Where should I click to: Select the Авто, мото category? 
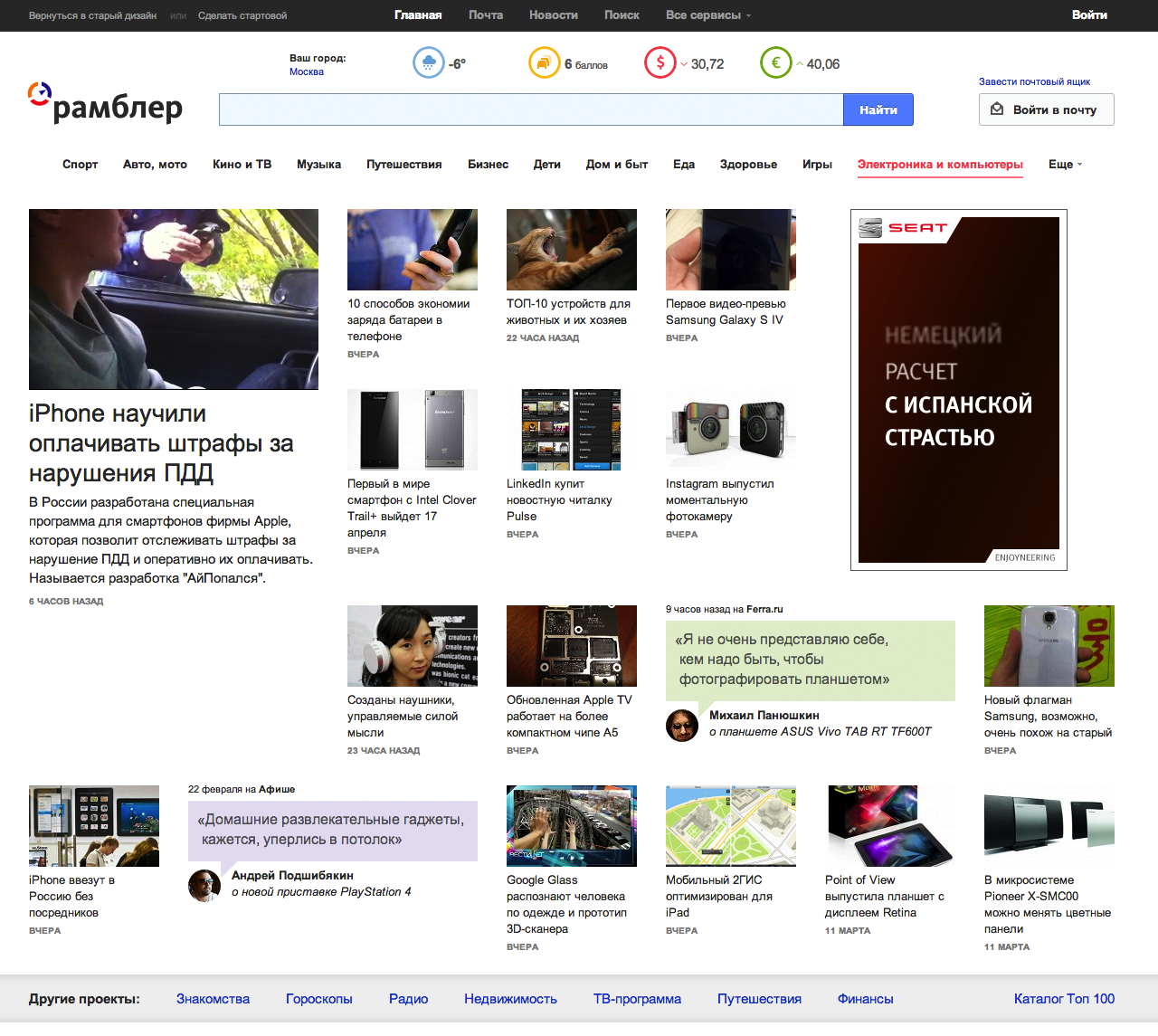click(x=155, y=164)
